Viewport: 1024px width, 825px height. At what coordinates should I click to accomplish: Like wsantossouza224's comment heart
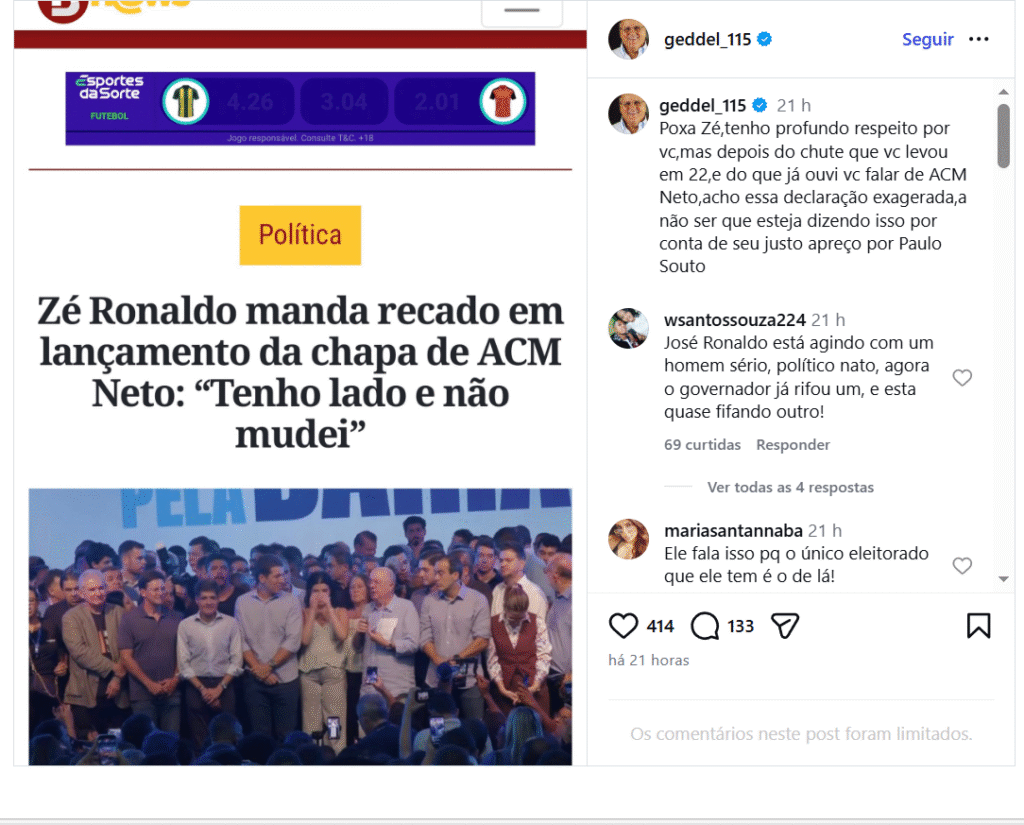[x=962, y=378]
